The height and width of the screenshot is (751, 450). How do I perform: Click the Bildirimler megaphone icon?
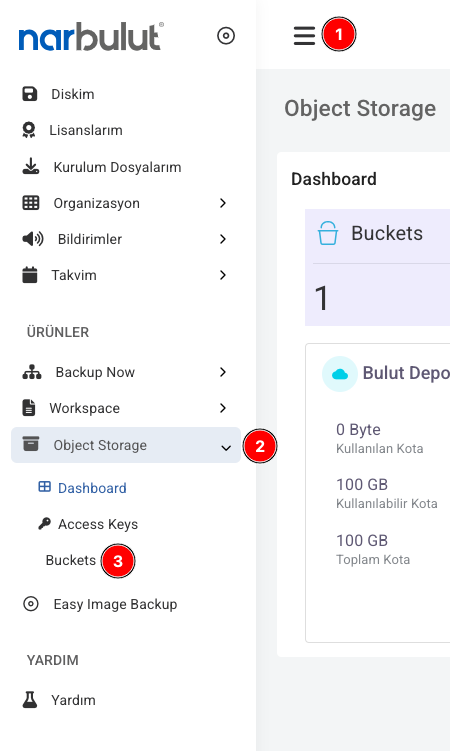pos(33,239)
